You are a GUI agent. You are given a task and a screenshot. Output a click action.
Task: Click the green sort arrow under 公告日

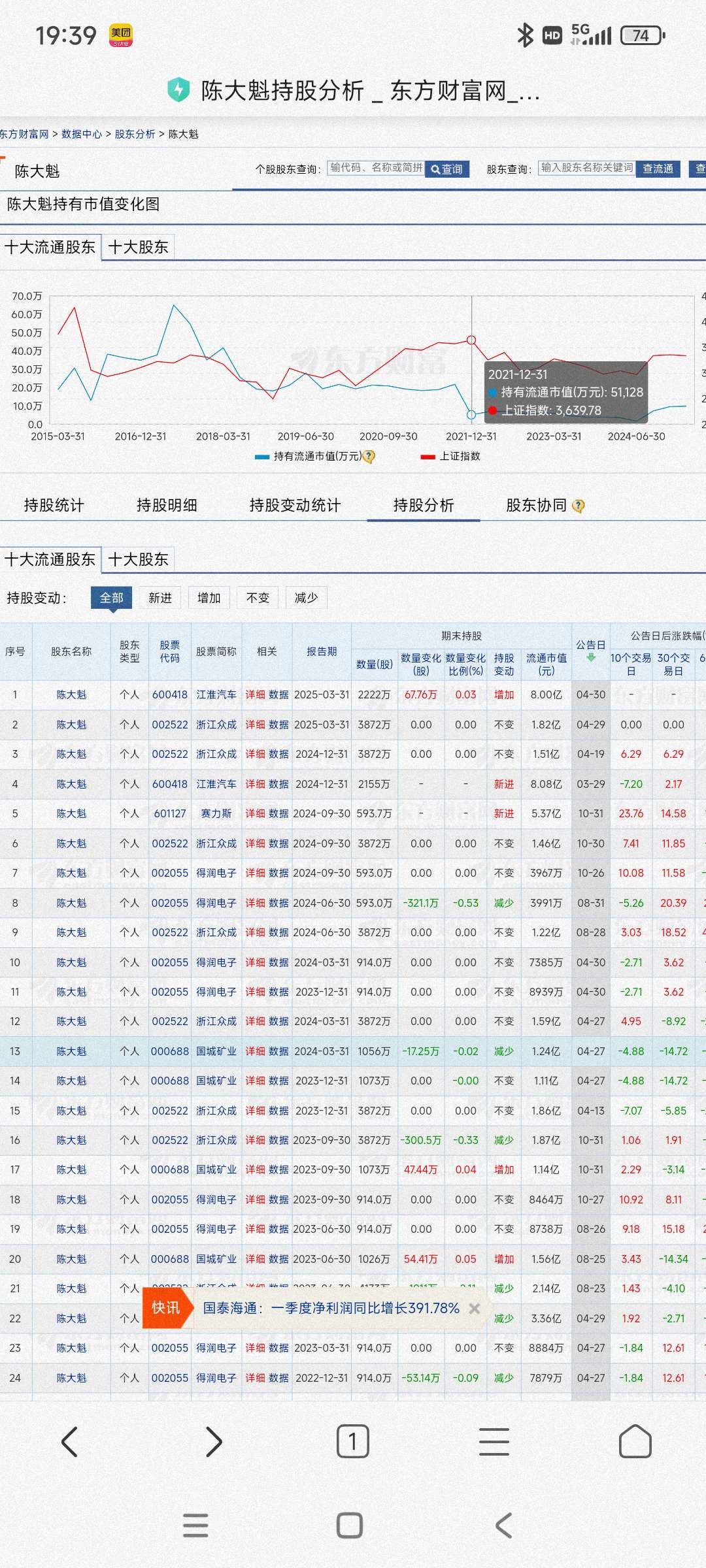[x=591, y=658]
